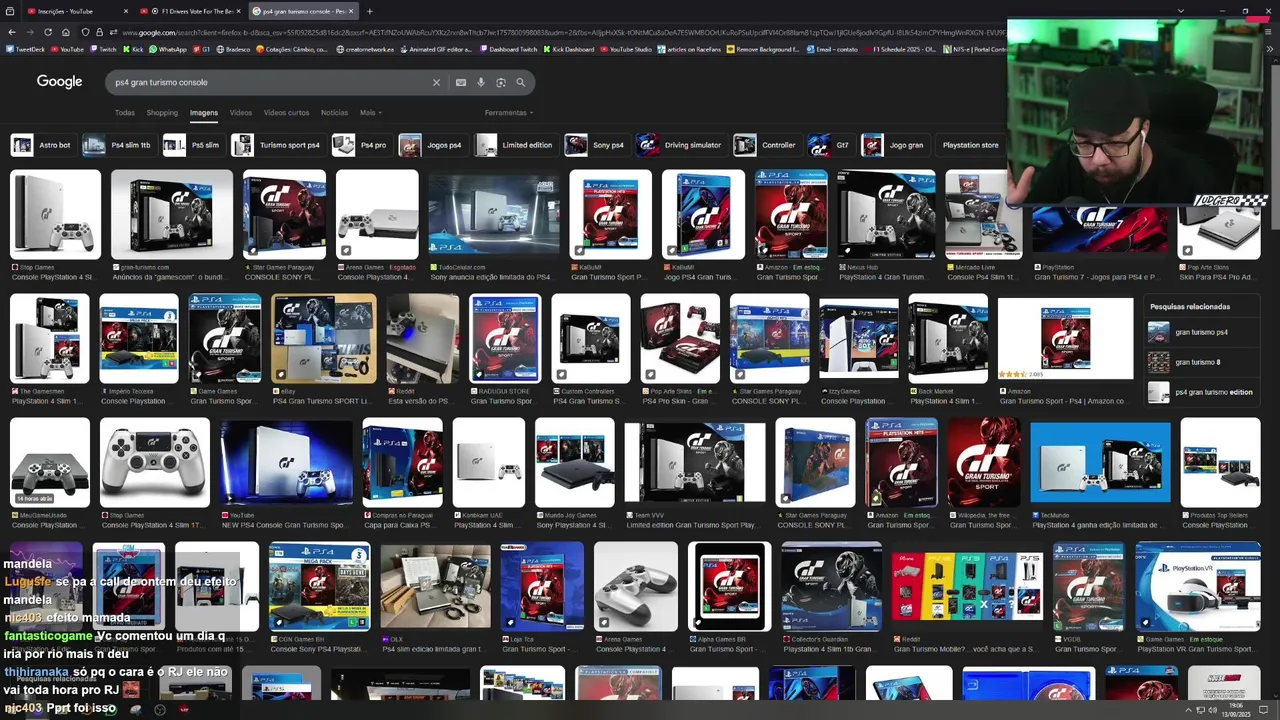The image size is (1280, 720).
Task: Open the TweetDeck bookmark
Action: click(25, 49)
